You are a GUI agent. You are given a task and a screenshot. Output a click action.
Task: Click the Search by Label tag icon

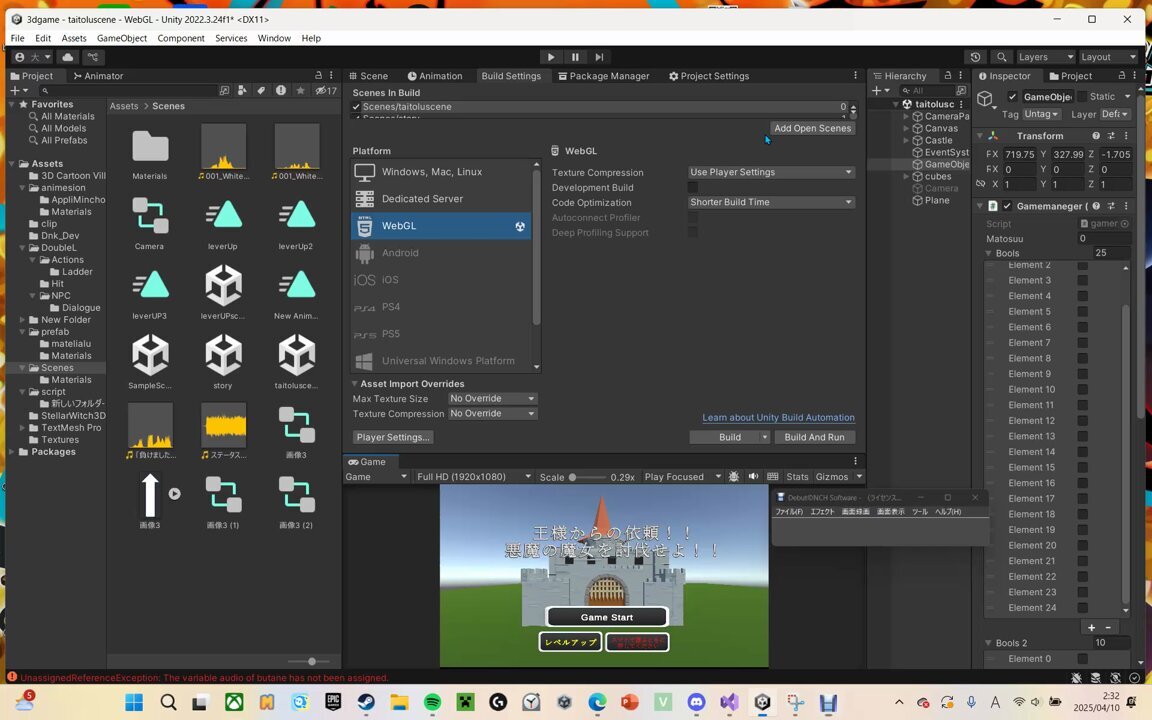(x=261, y=90)
